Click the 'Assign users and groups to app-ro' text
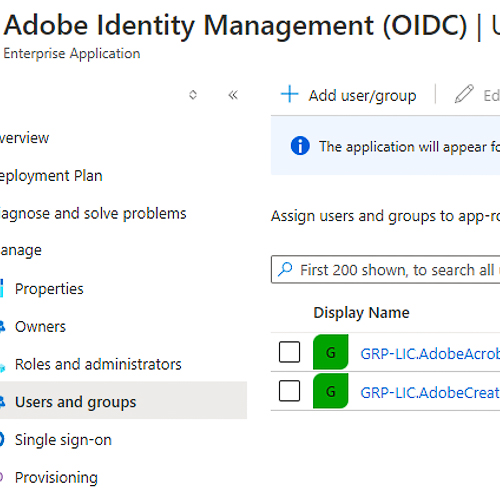500x500 pixels. click(385, 216)
